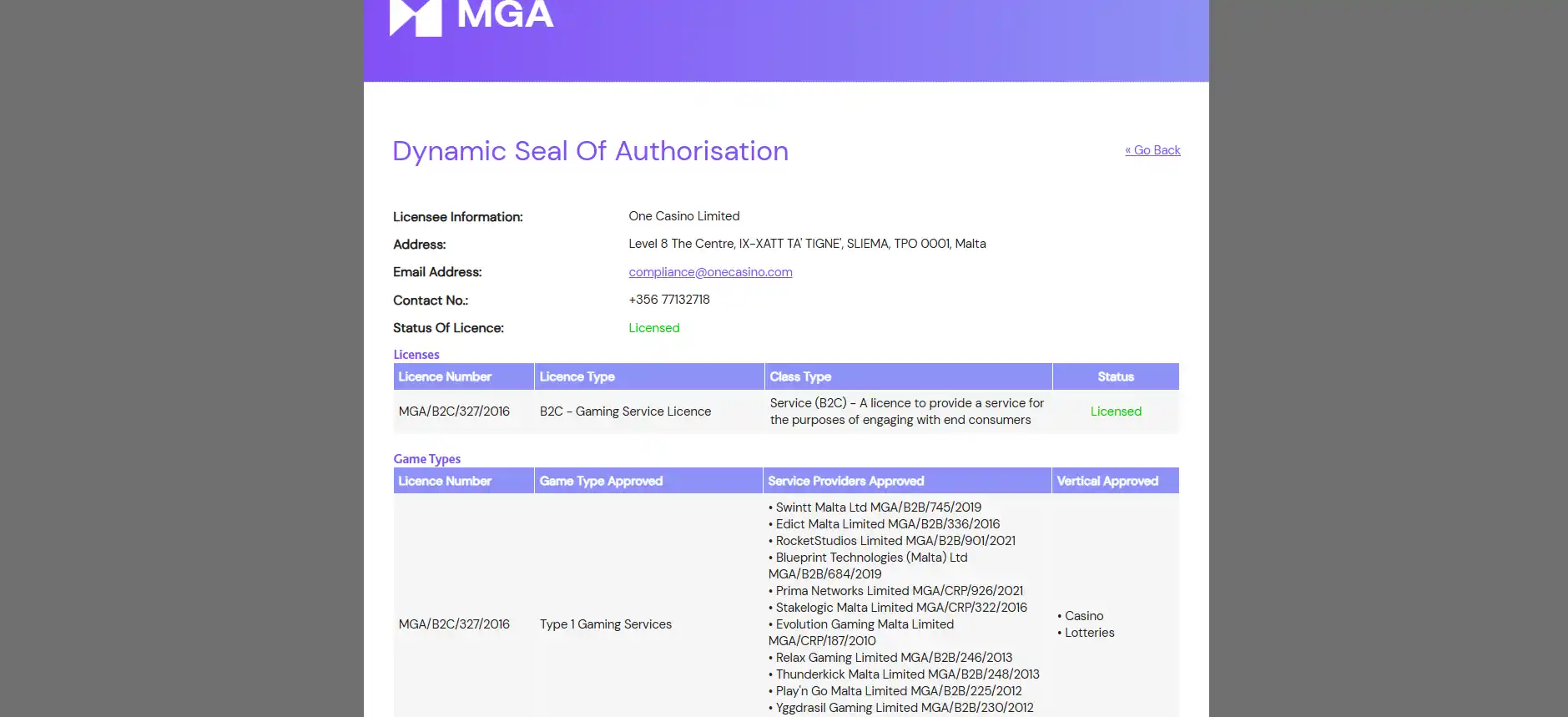The width and height of the screenshot is (1568, 717).
Task: Select Swintt Malta Ltd MGA/B2B/745/2019 entry
Action: pos(875,507)
